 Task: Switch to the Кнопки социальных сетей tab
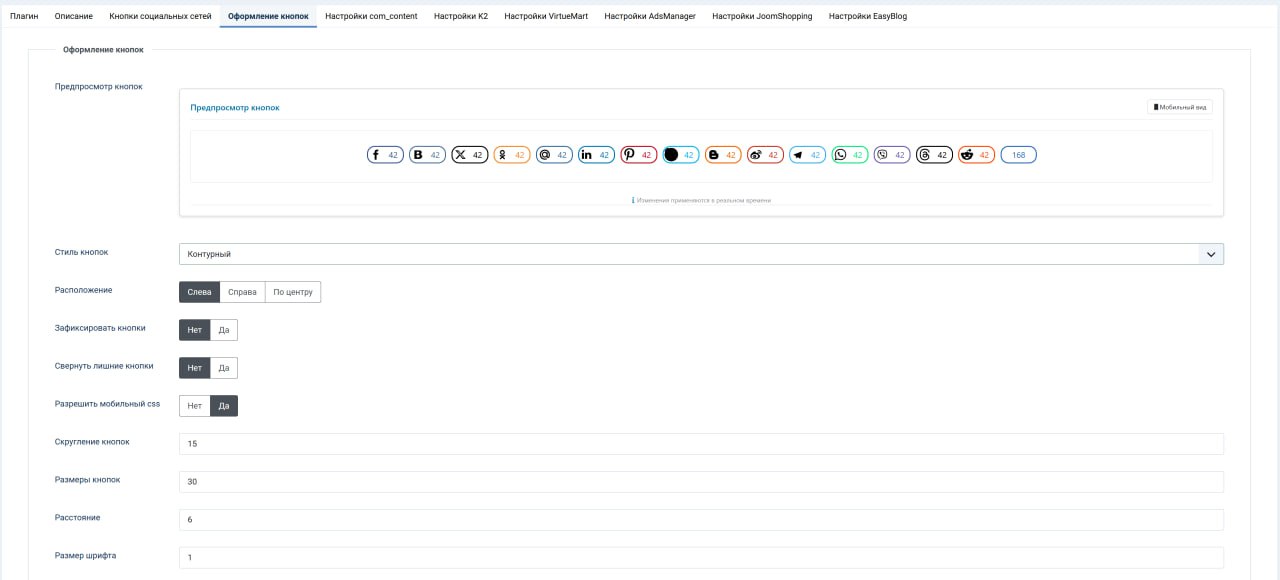pyautogui.click(x=160, y=16)
